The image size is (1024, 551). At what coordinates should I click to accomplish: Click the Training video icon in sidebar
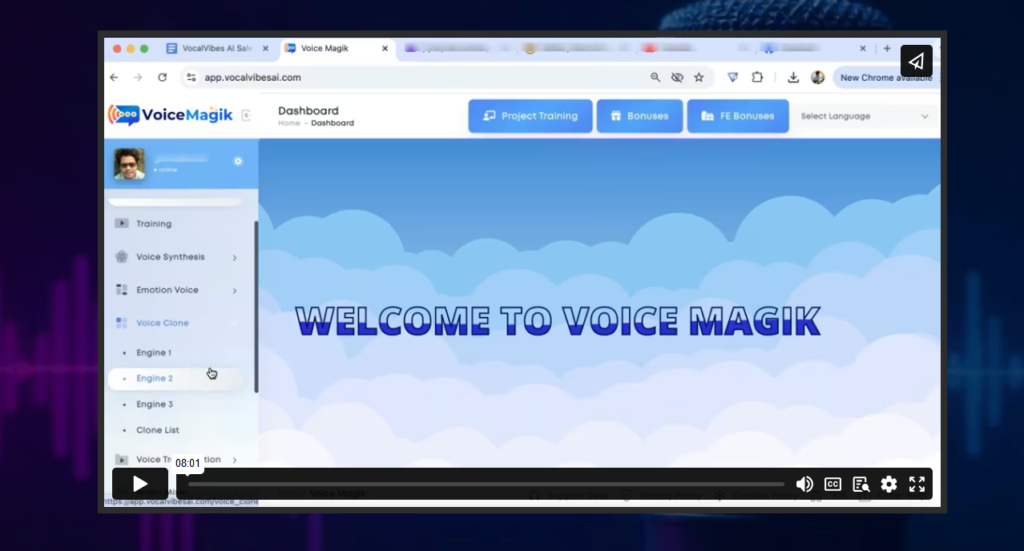point(121,223)
